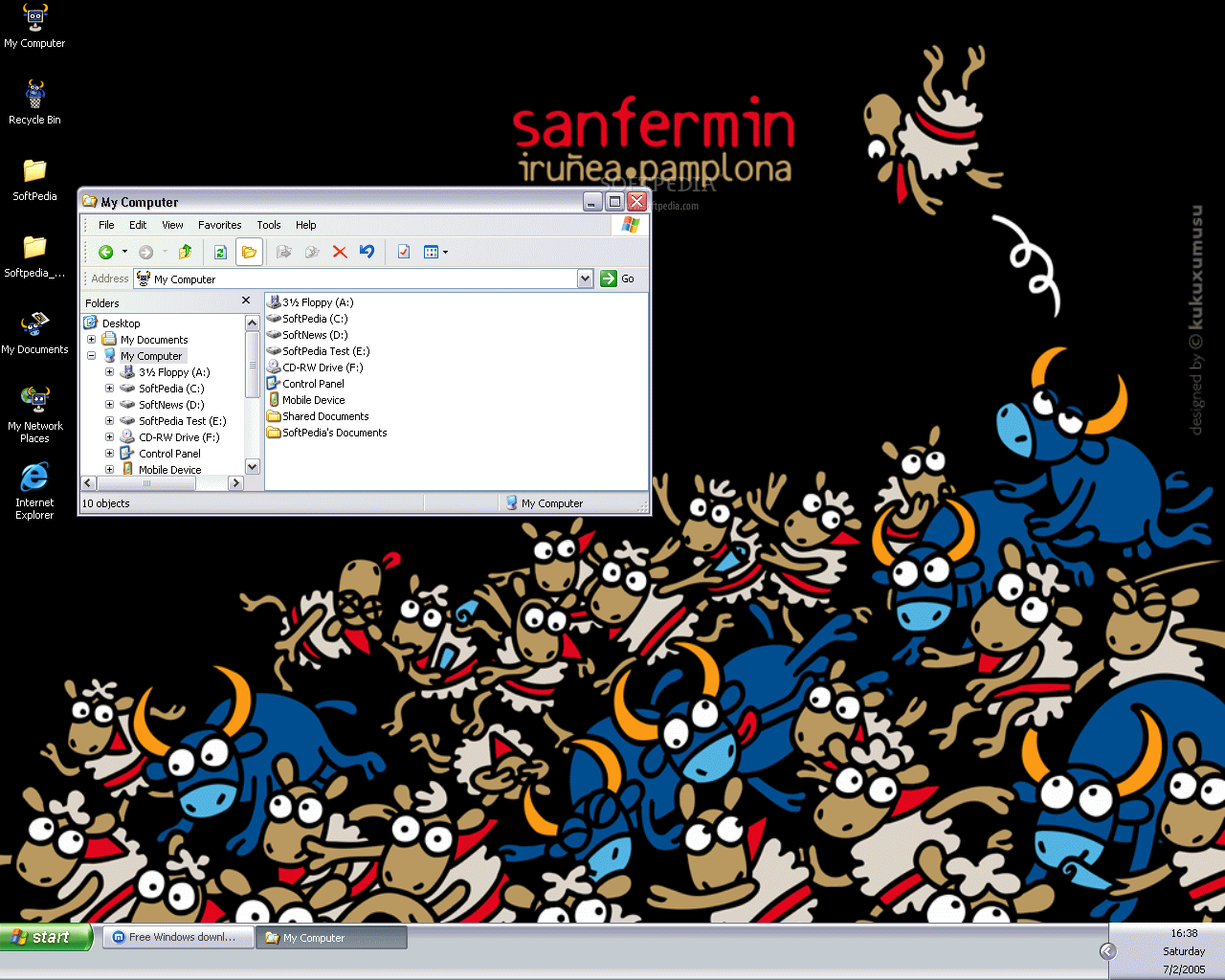
Task: Click SoftPedia's Documents folder in file list
Action: pyautogui.click(x=327, y=433)
